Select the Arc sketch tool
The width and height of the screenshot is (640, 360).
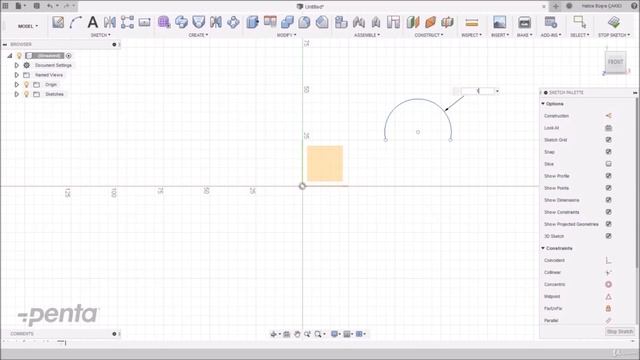(76, 22)
